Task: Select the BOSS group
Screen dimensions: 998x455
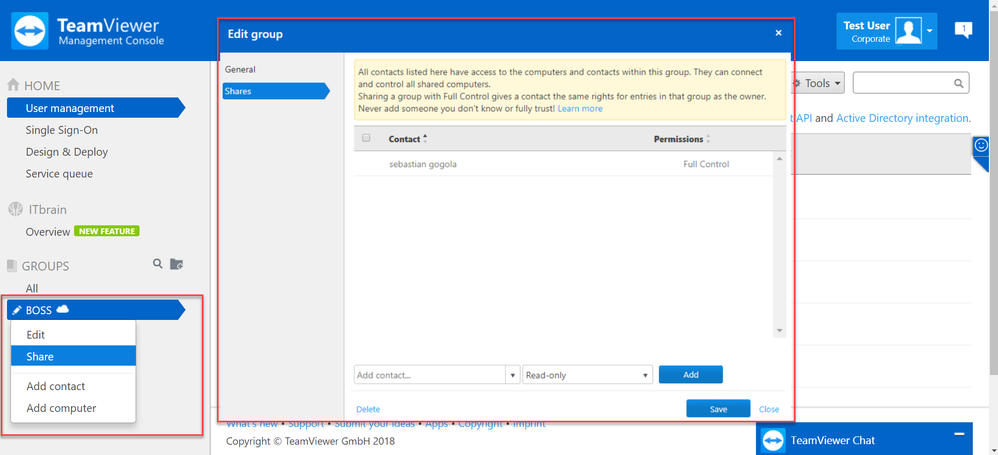Action: (95, 310)
